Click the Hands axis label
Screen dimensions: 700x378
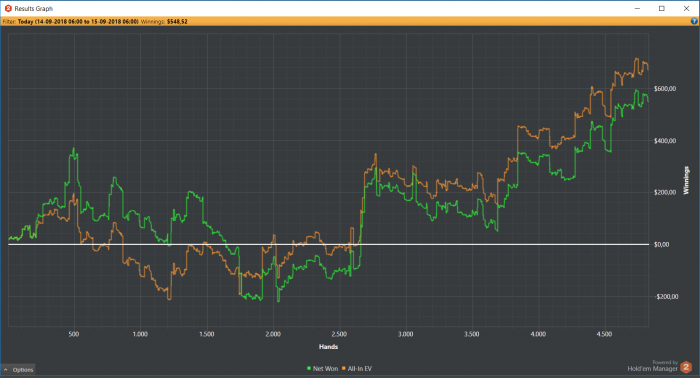click(x=329, y=347)
